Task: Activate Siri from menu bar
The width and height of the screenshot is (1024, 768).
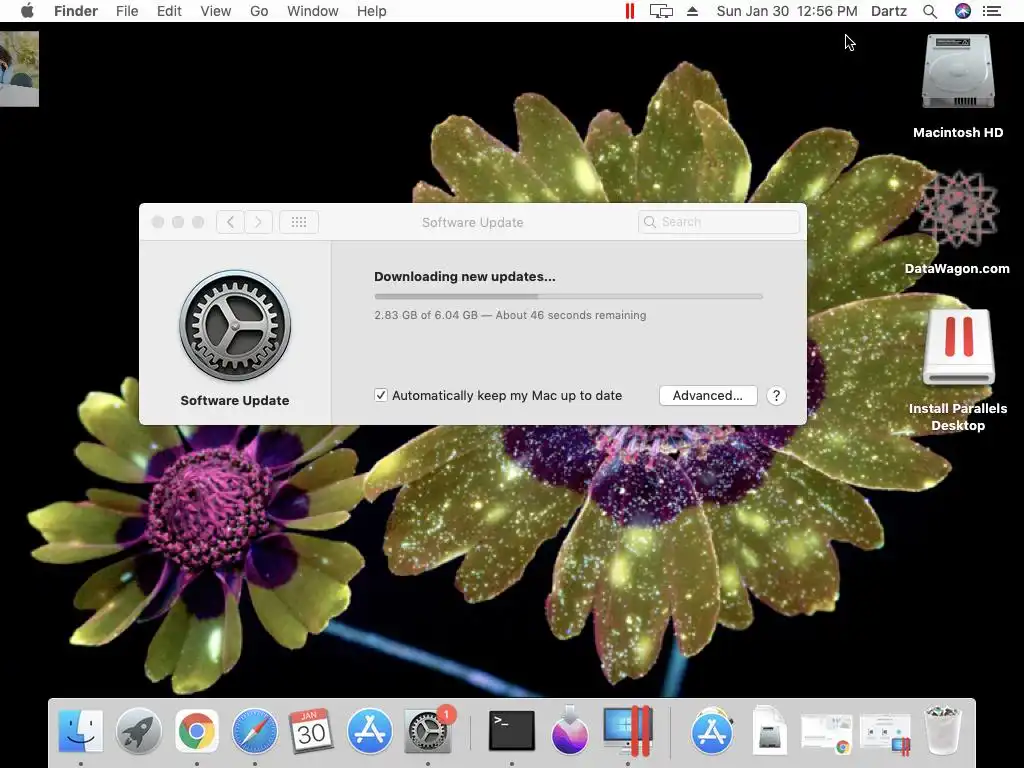Action: tap(963, 11)
